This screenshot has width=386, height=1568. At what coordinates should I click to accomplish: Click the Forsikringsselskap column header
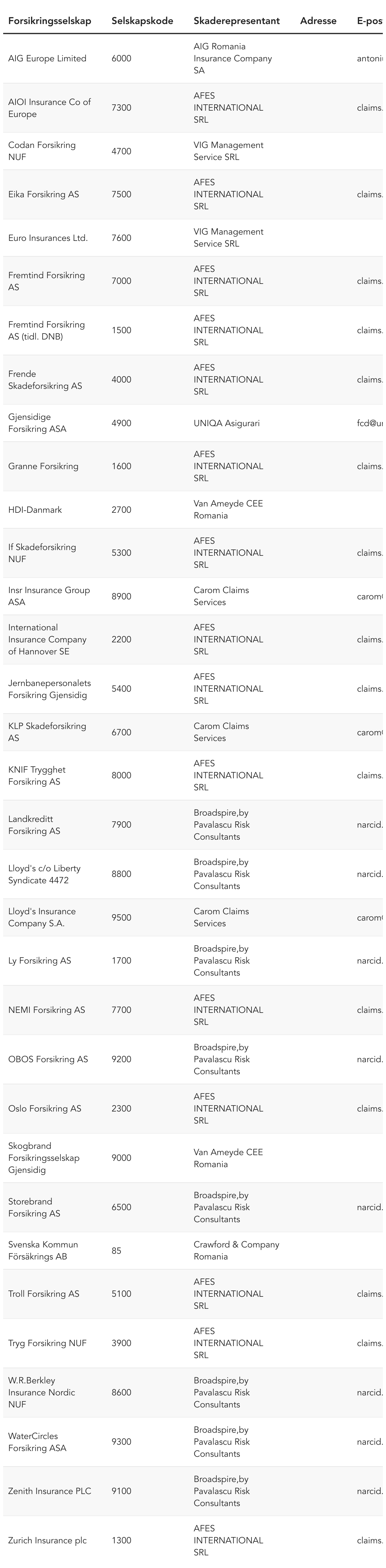(x=49, y=21)
